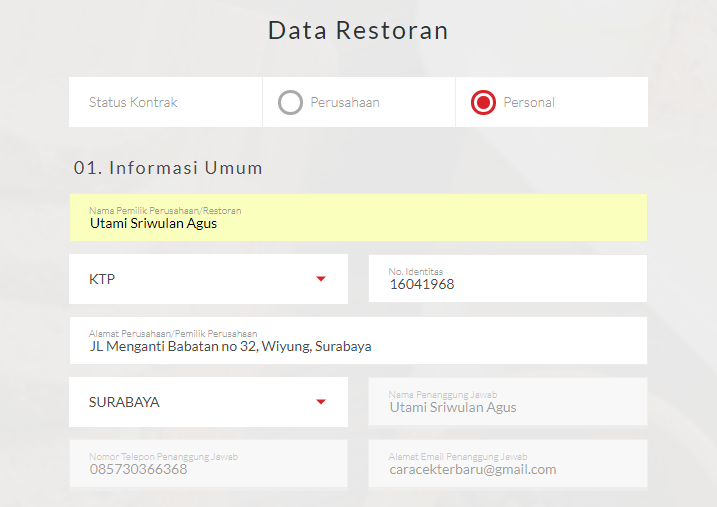The width and height of the screenshot is (717, 507).
Task: Click the Perusahaan option label text
Action: [x=344, y=102]
